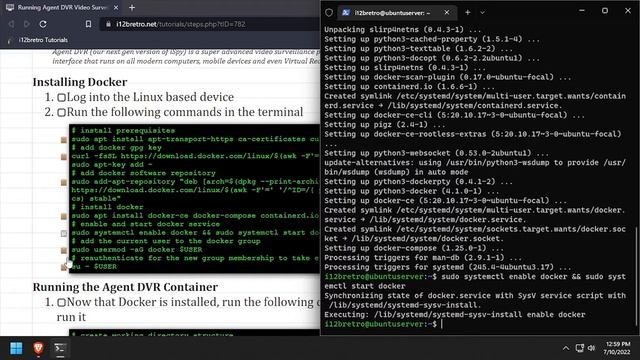Viewport: 640px width, 360px height.
Task: Click the browser address bar URL
Action: click(x=181, y=24)
